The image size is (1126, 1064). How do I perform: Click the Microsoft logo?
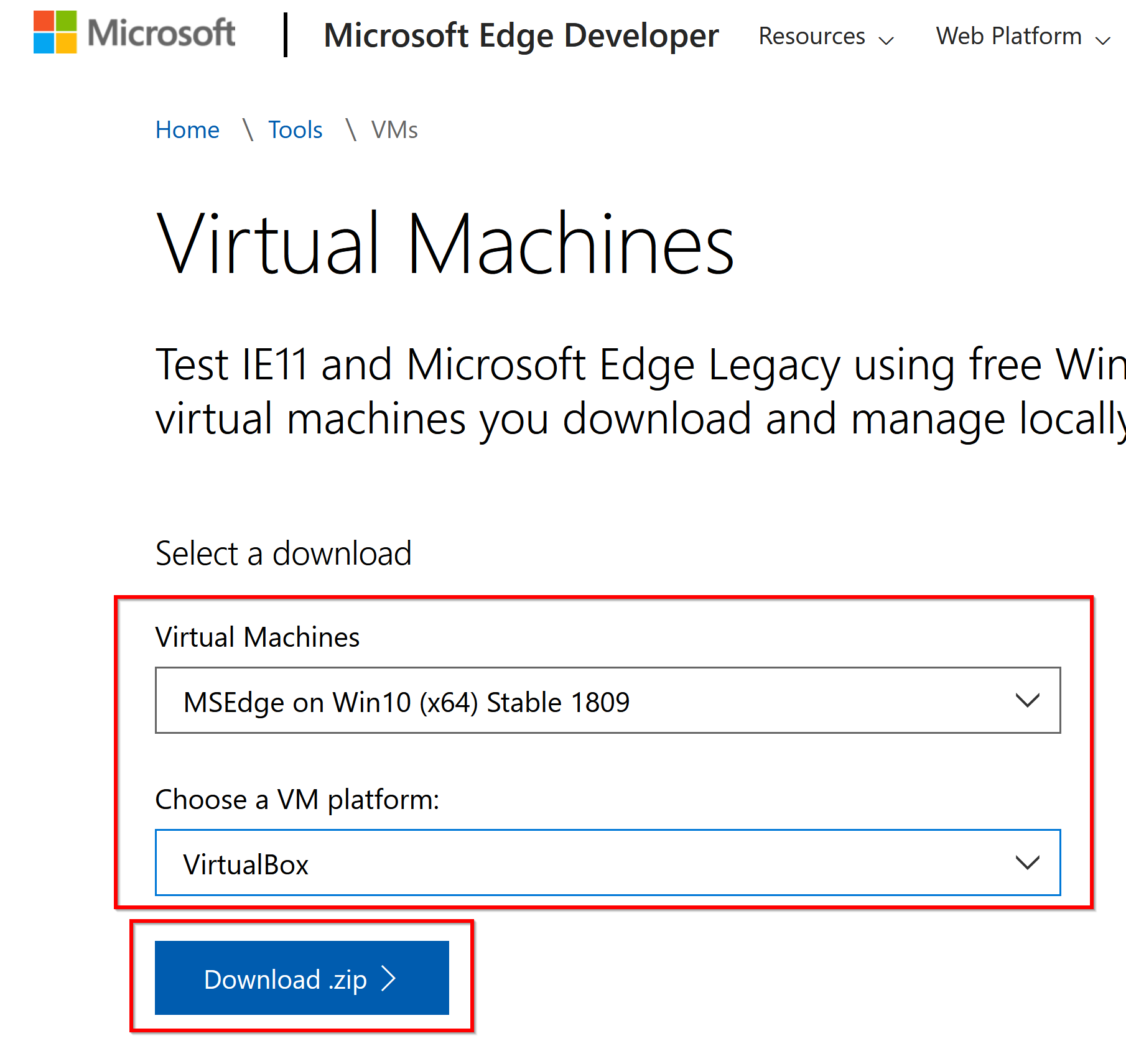click(x=134, y=32)
